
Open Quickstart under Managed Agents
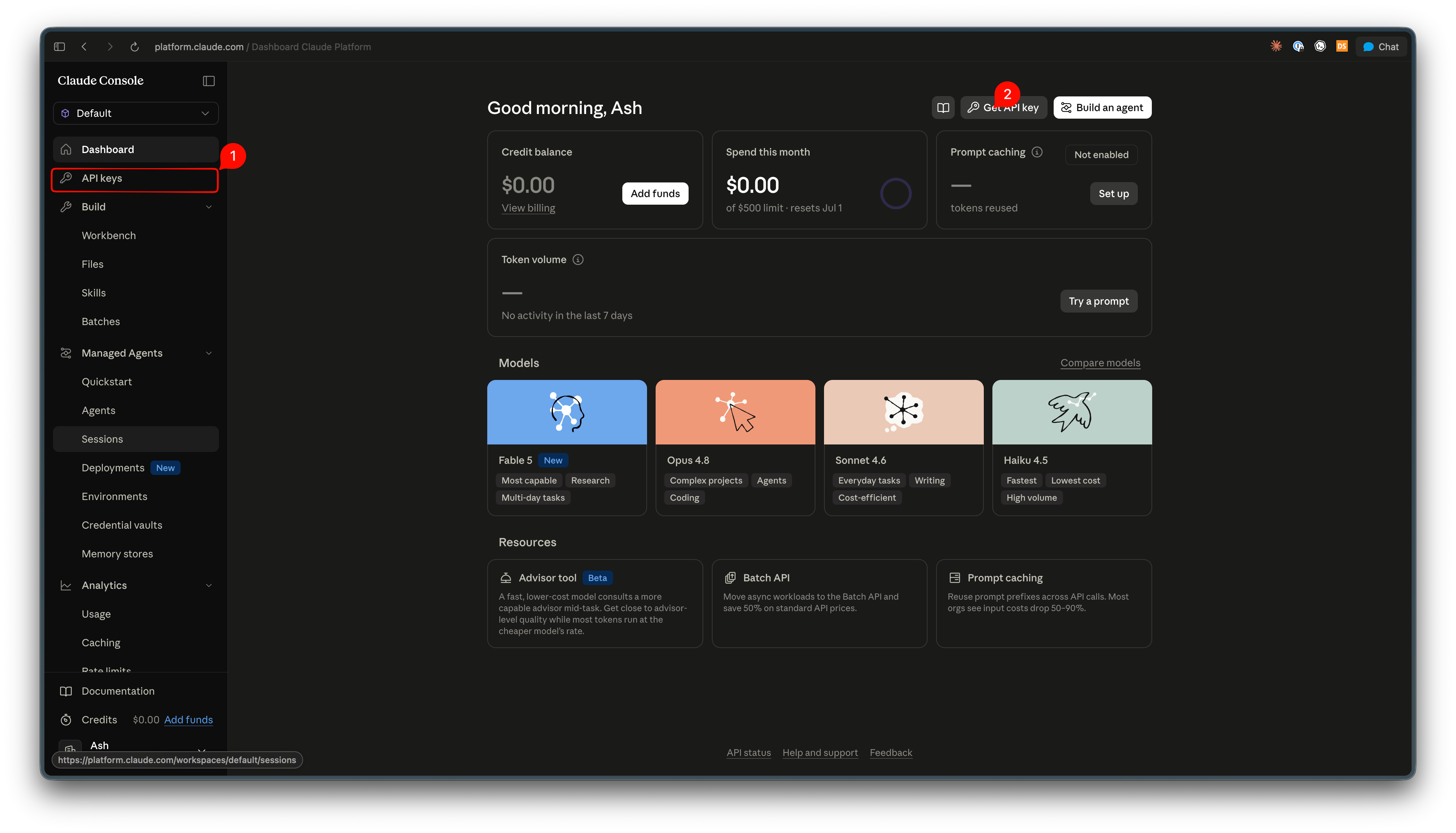click(x=106, y=382)
